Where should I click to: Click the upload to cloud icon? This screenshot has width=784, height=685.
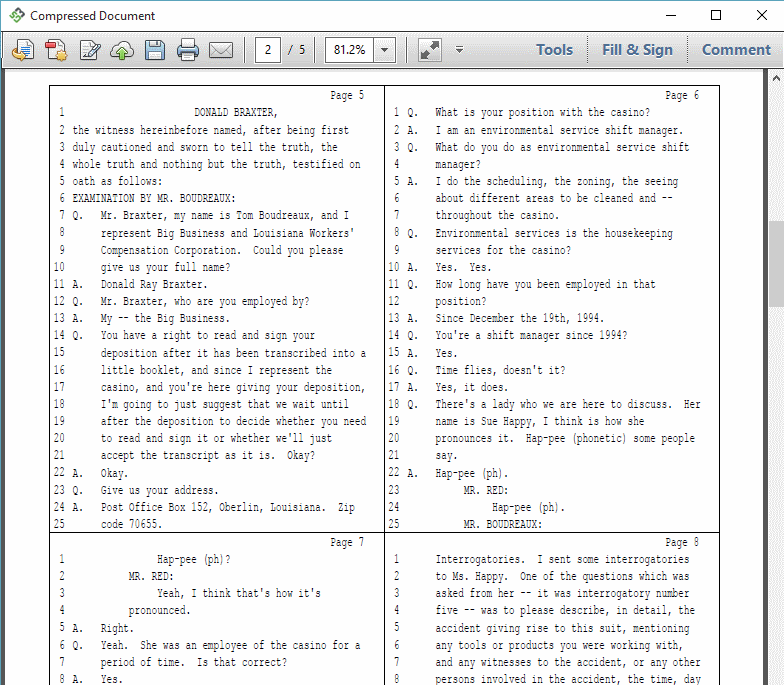click(122, 50)
